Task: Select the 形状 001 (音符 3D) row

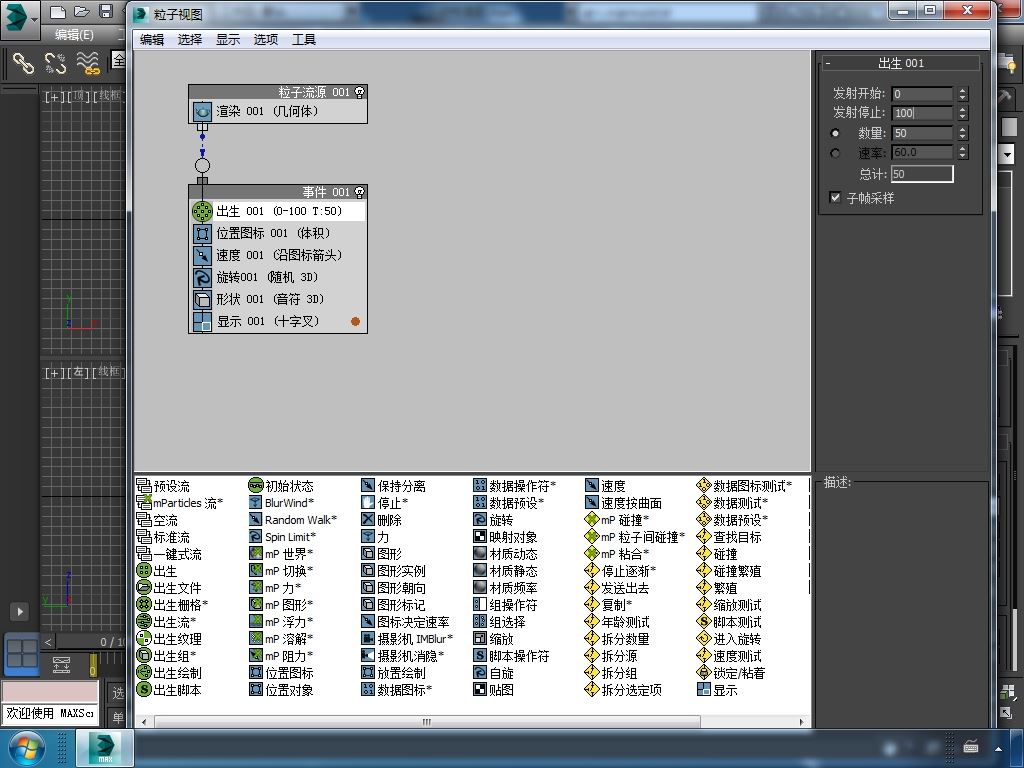Action: (x=278, y=299)
